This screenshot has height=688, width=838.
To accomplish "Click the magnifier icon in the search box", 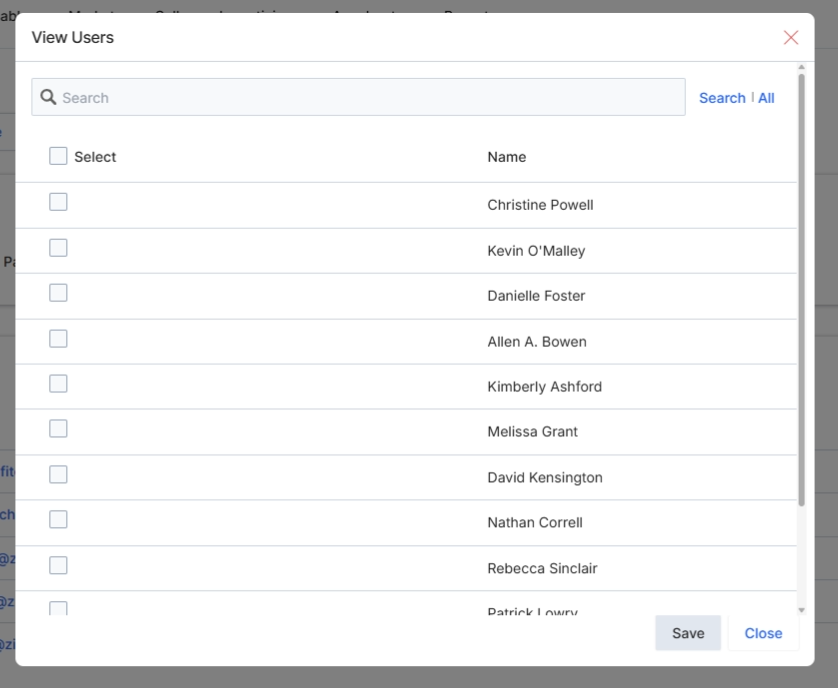I will (x=48, y=97).
